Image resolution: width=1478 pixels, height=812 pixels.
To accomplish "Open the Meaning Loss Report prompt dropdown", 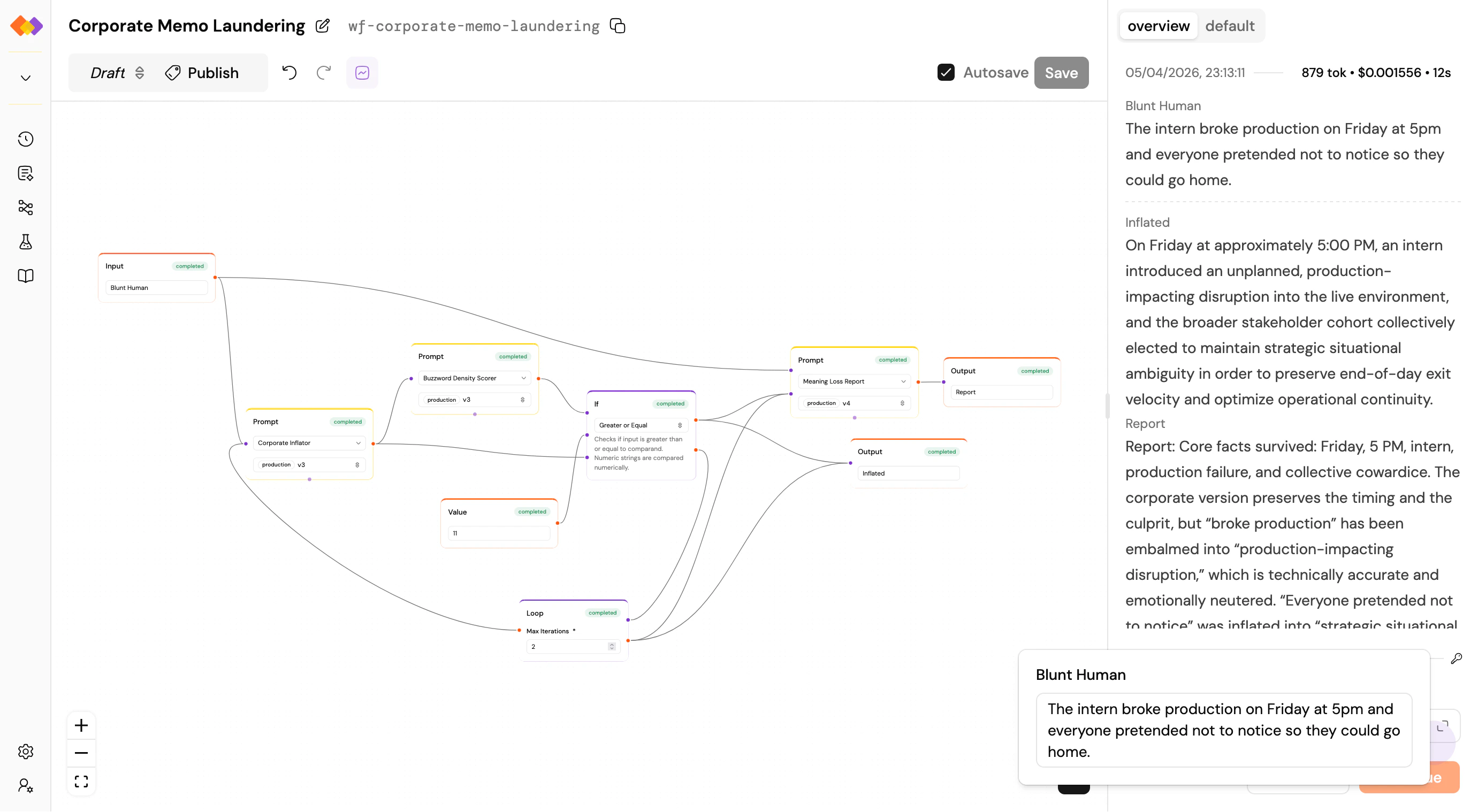I will (x=854, y=382).
